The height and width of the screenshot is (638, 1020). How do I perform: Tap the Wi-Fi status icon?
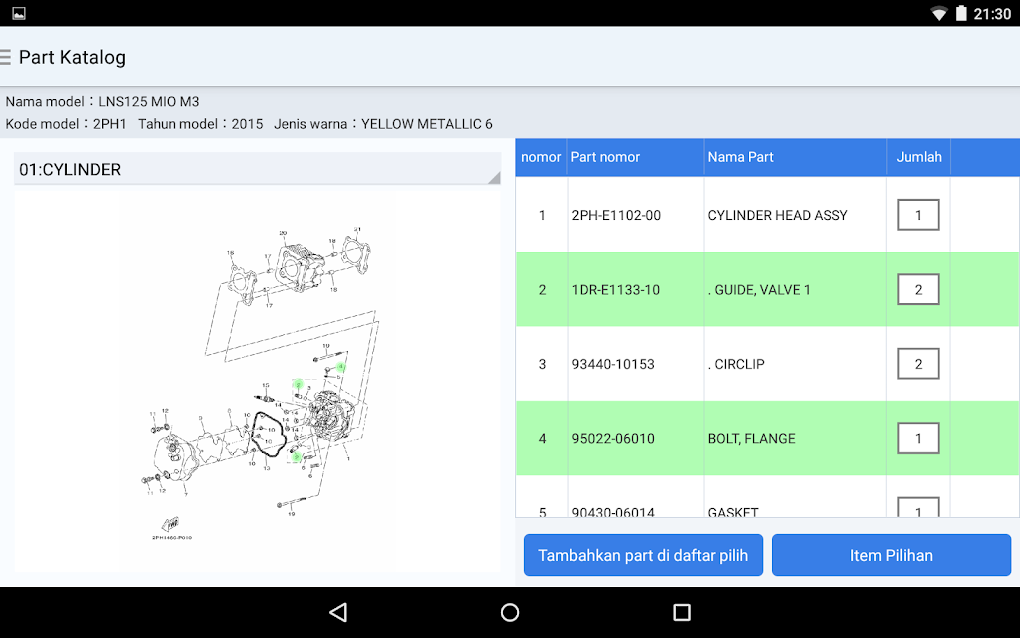click(939, 13)
